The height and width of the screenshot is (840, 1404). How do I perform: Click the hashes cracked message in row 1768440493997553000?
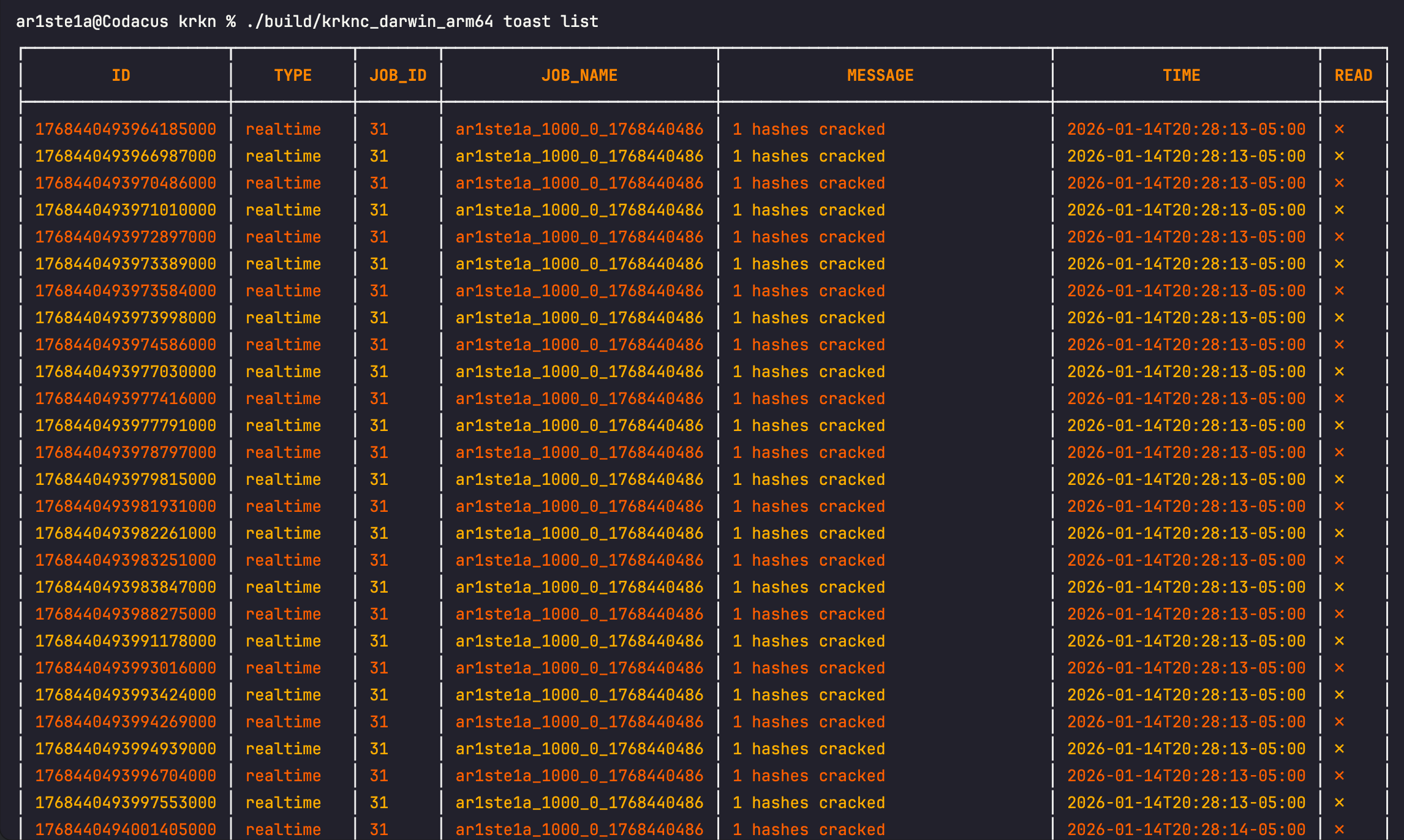(x=809, y=803)
